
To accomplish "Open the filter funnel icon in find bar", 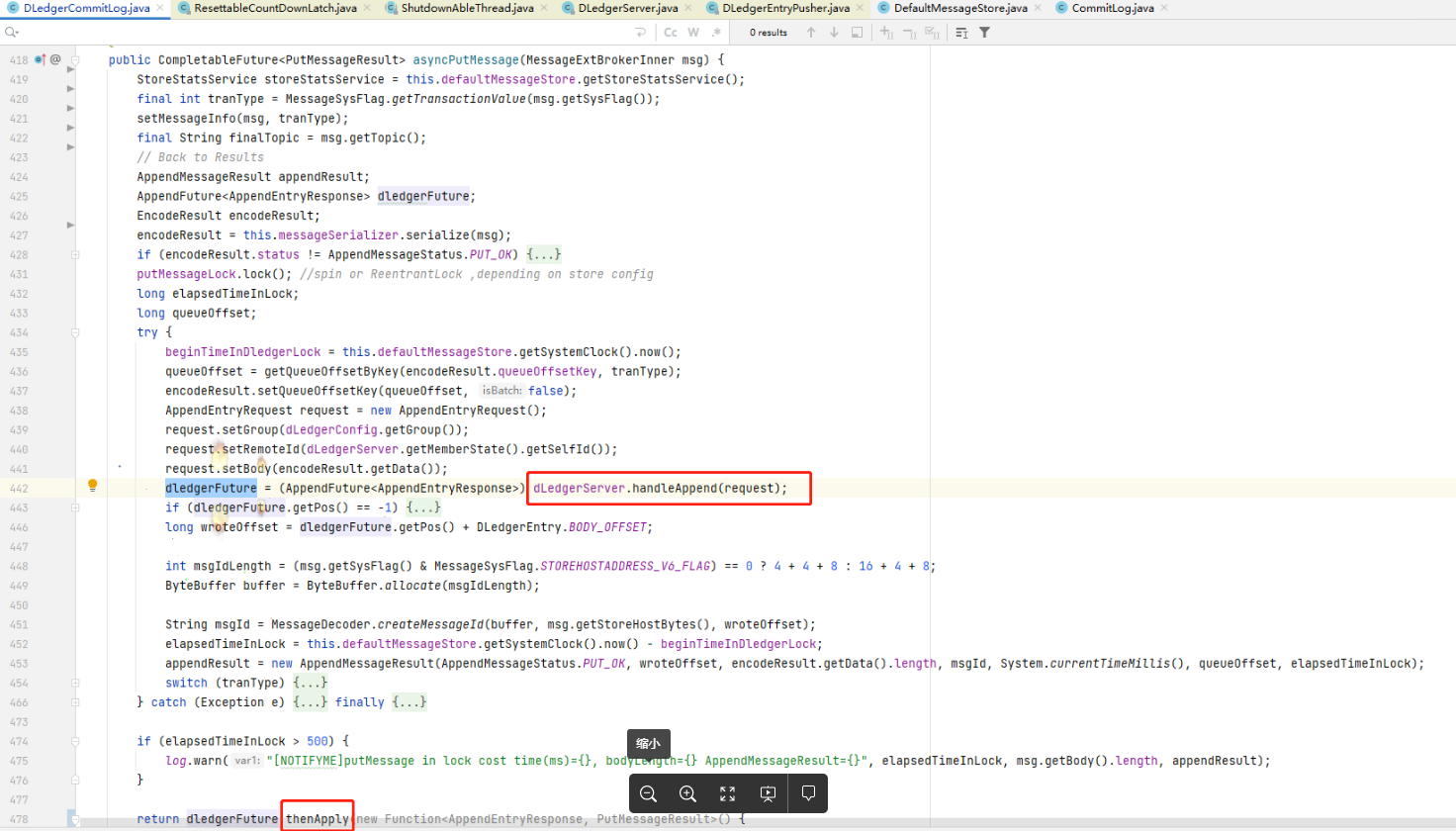I will [x=985, y=32].
